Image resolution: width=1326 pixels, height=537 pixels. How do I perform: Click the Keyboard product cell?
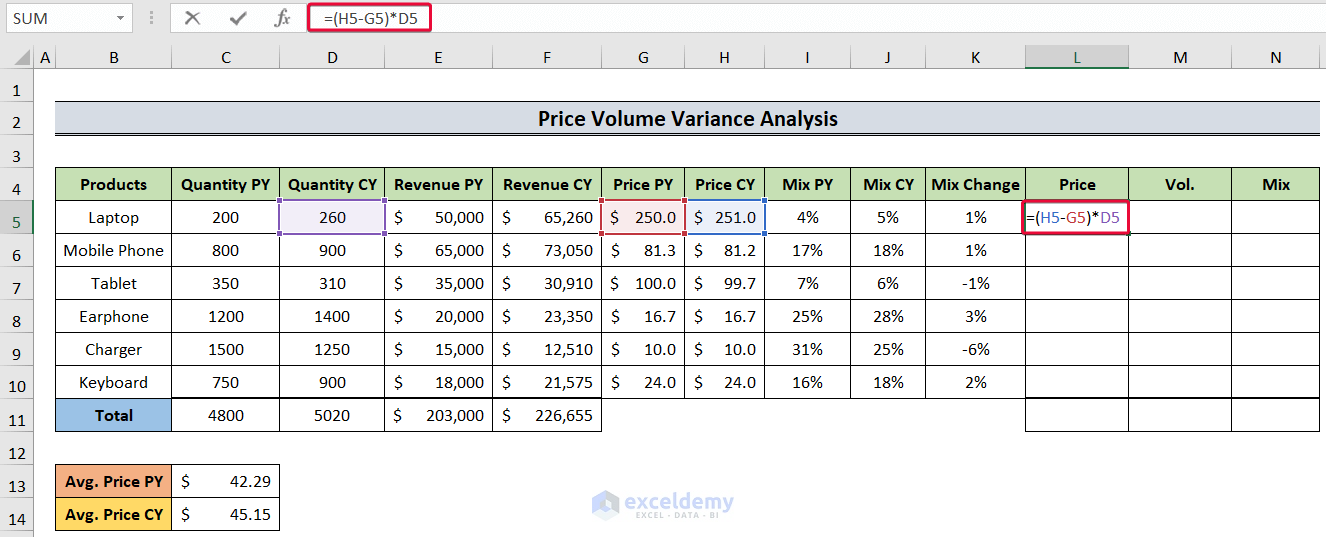(114, 382)
